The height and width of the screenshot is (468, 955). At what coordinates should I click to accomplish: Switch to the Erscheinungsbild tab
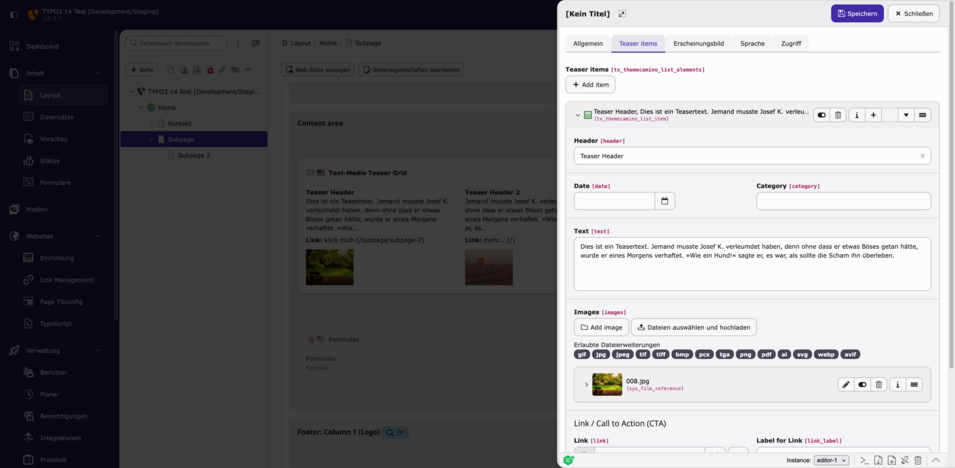click(698, 44)
